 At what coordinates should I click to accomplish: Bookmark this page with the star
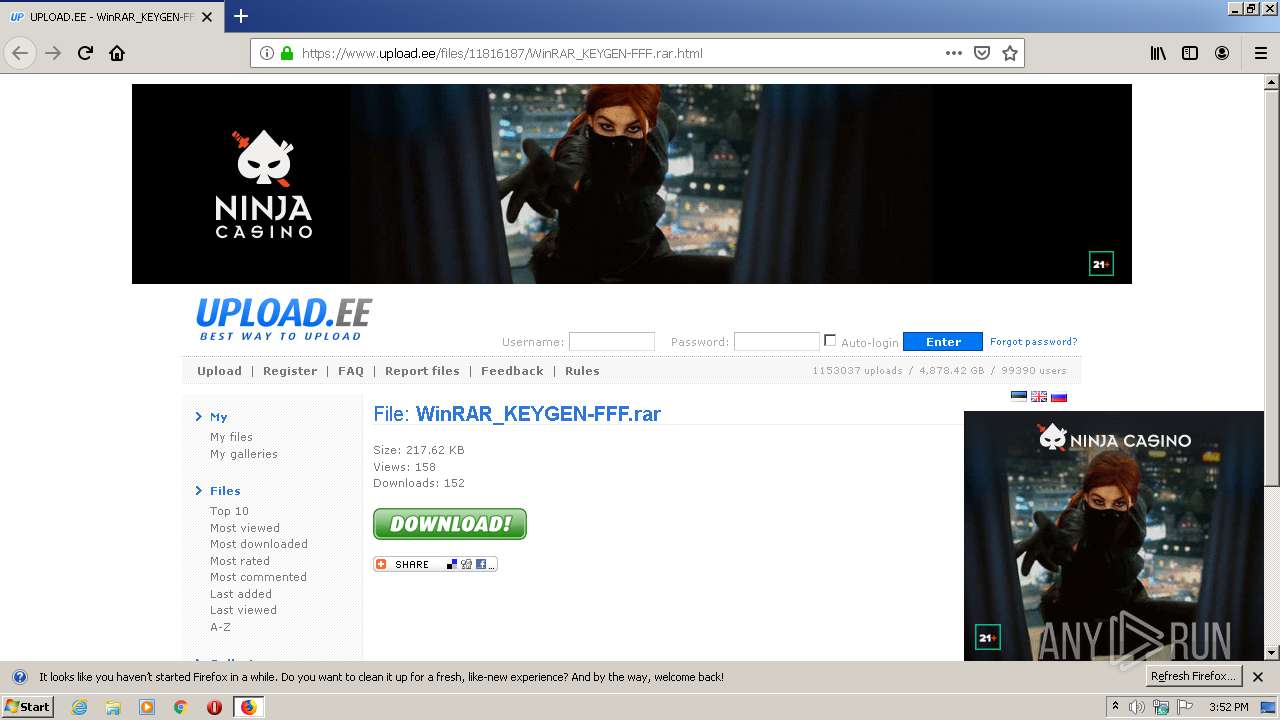click(x=1010, y=53)
